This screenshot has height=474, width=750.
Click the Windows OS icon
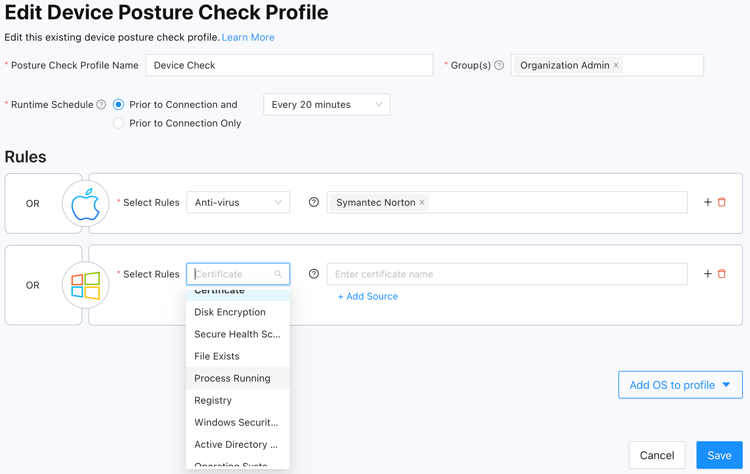tap(86, 285)
